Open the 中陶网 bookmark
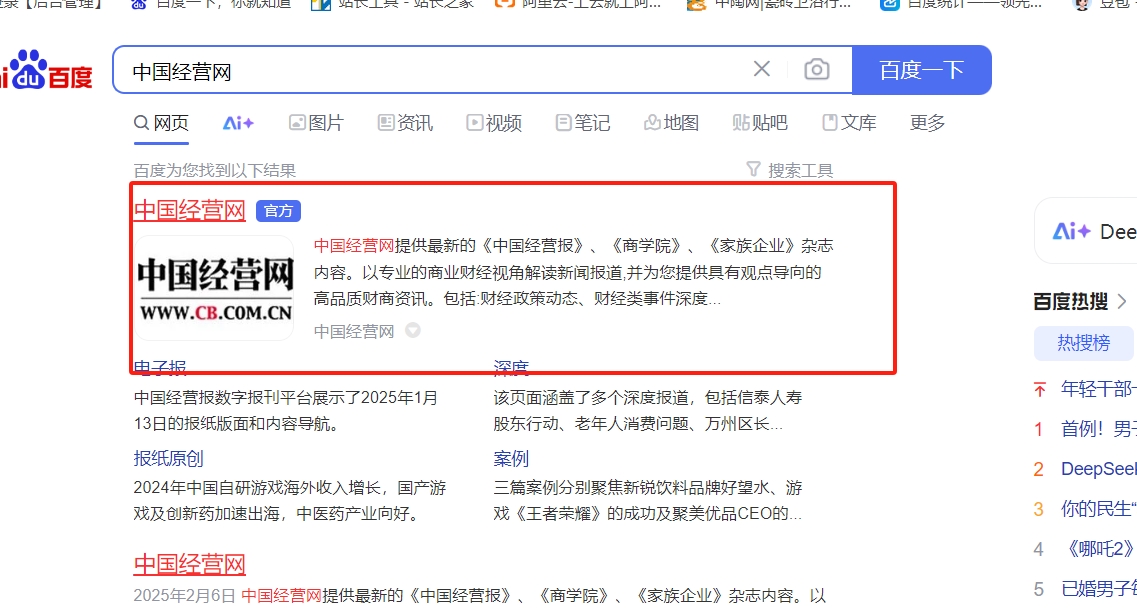This screenshot has width=1137, height=614. tap(769, 4)
